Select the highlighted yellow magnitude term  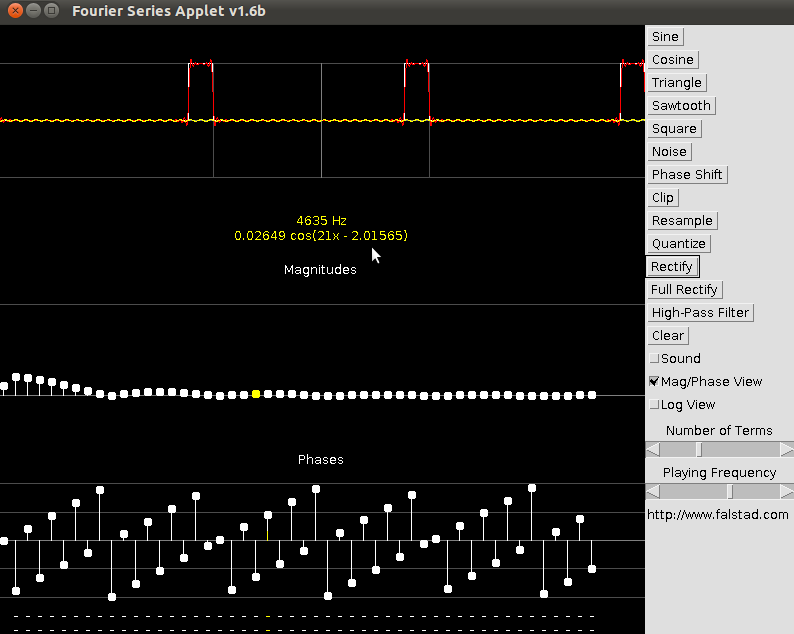(x=256, y=394)
